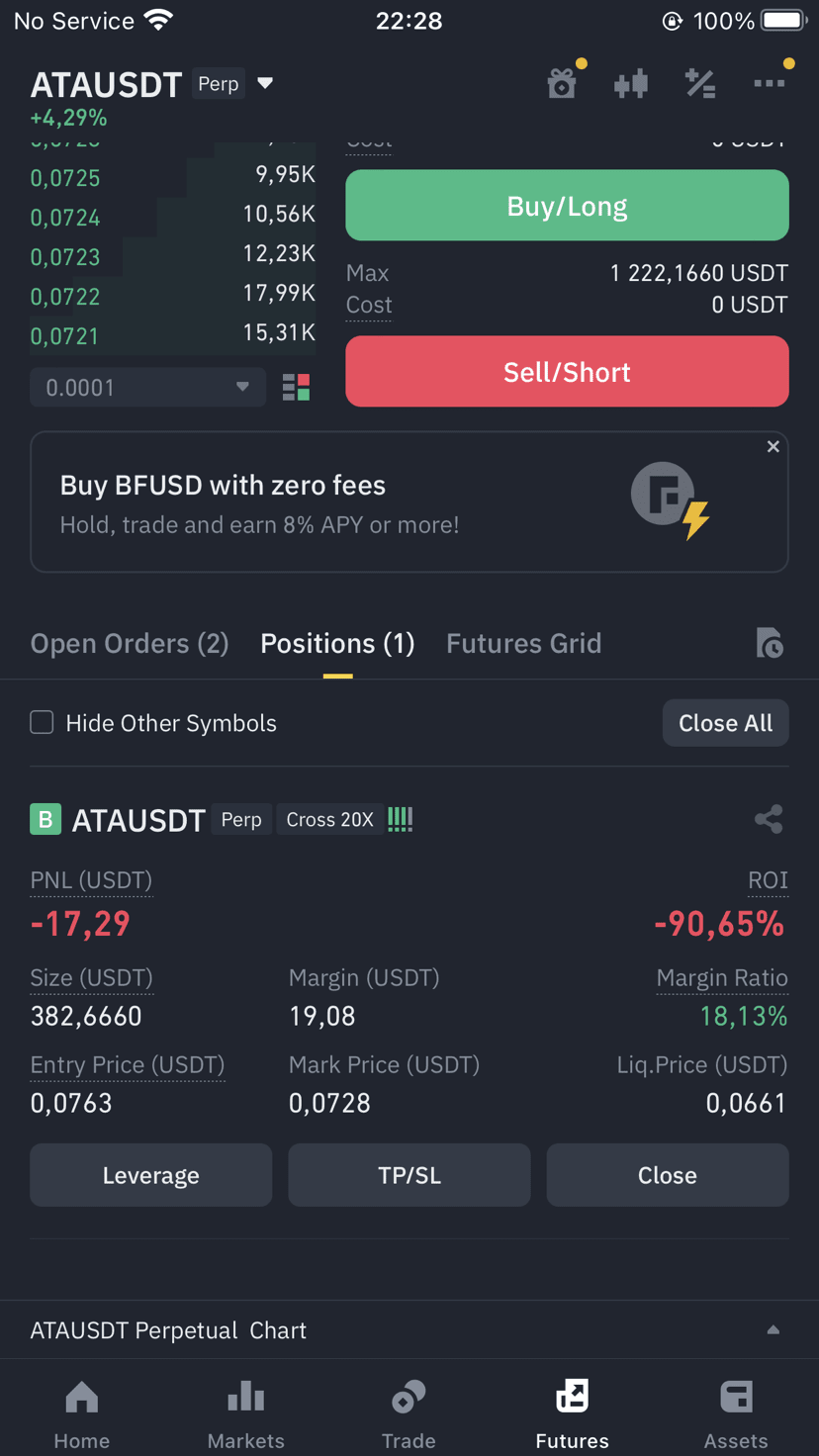Switch to the Open Orders (2) tab
This screenshot has height=1456, width=819.
tap(130, 644)
